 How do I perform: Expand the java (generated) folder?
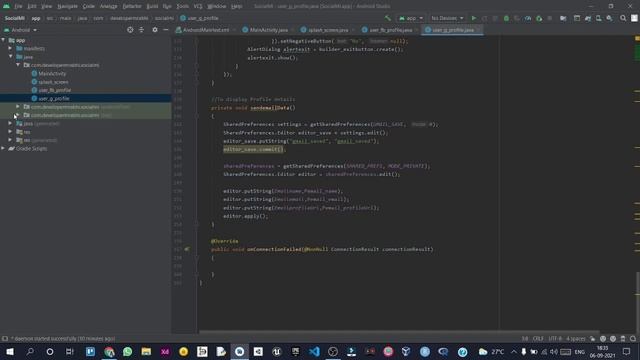(x=10, y=123)
